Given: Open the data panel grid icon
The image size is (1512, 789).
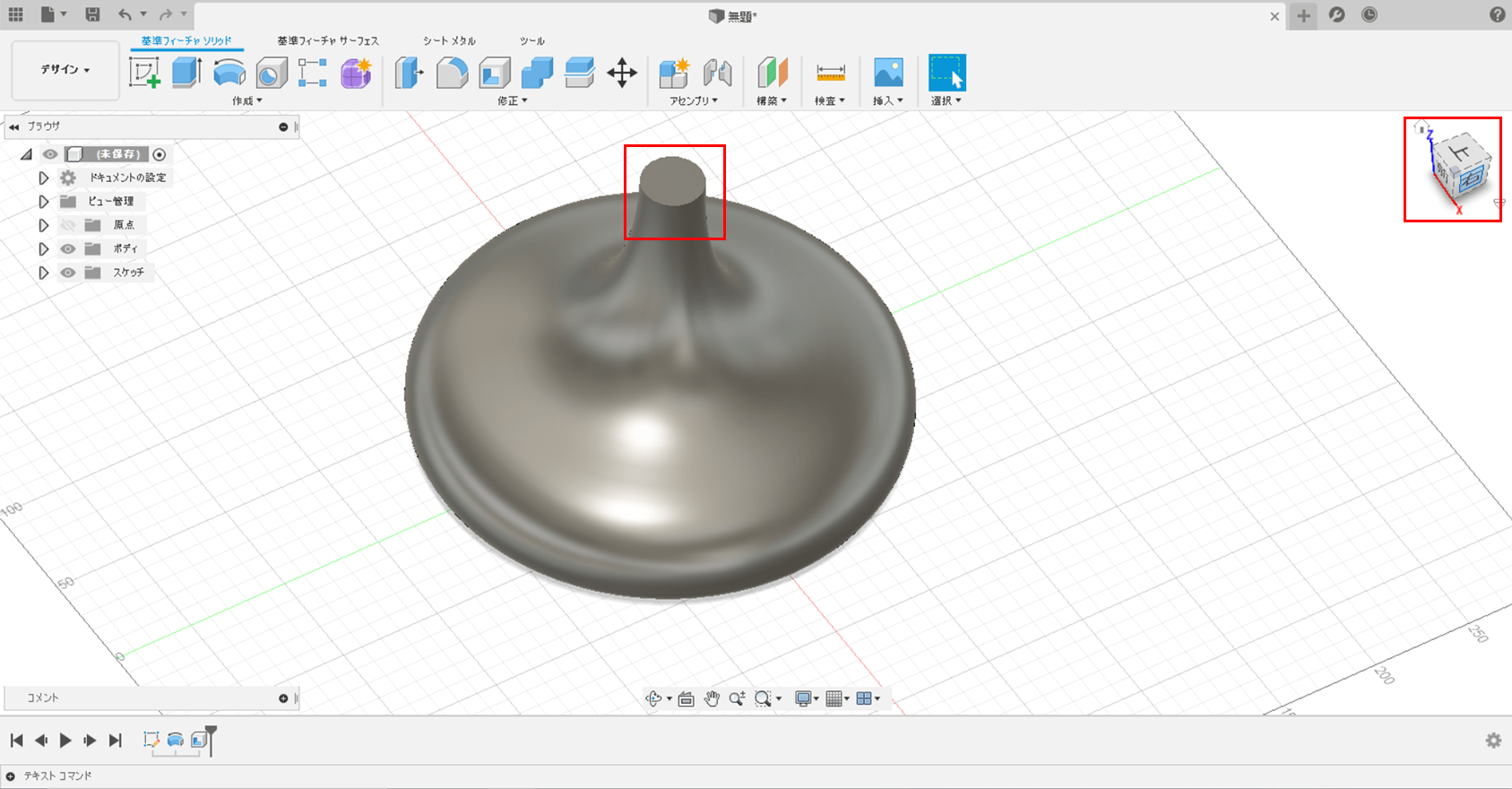Looking at the screenshot, I should (15, 14).
